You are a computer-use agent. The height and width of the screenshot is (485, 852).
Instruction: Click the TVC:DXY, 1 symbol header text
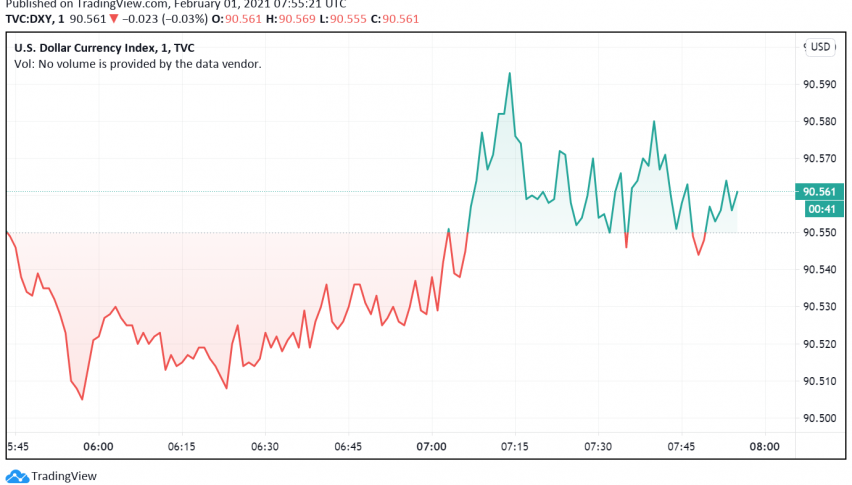pos(35,19)
